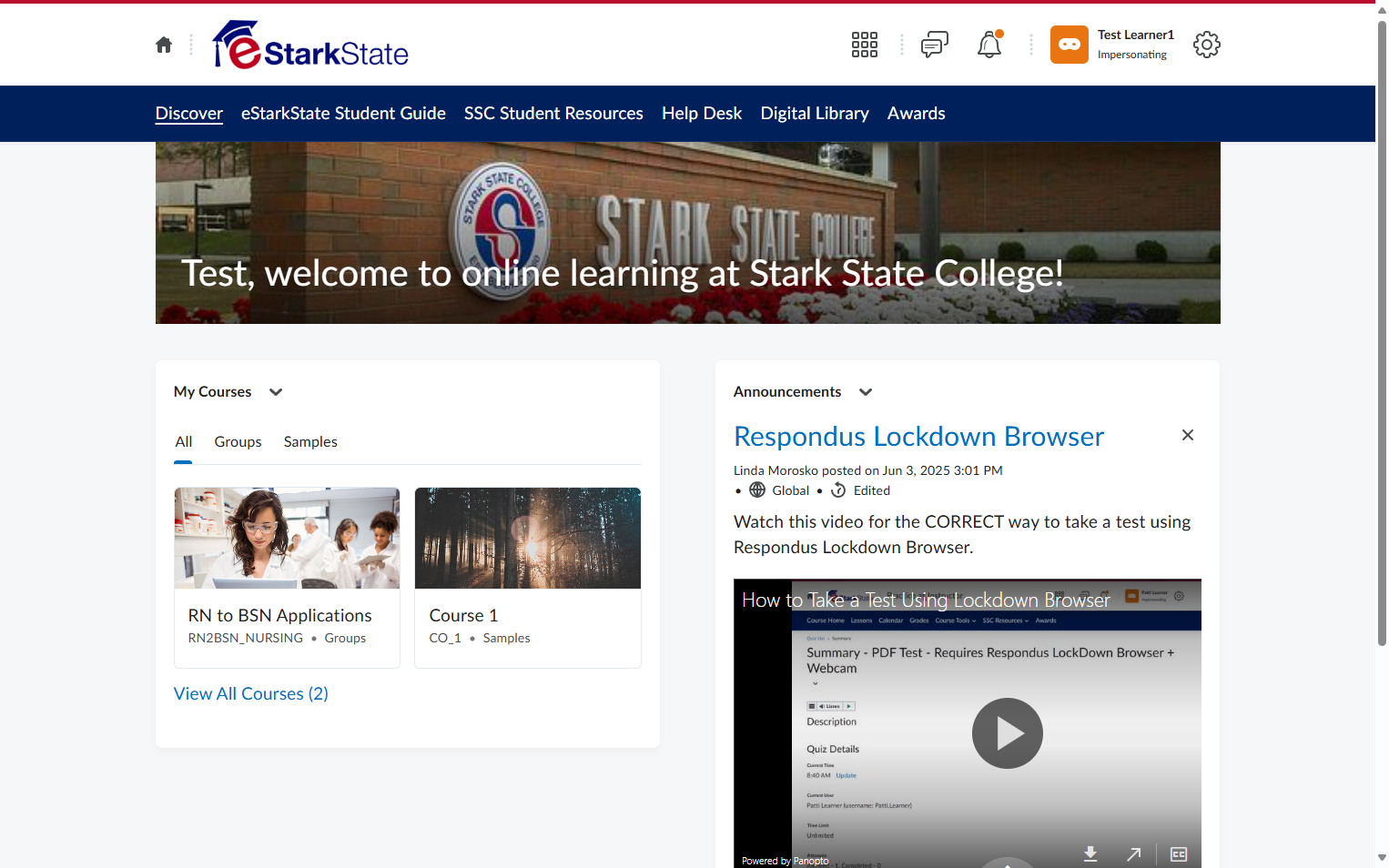Viewport: 1389px width, 868px height.
Task: Click the Global globe icon
Action: coord(757,490)
